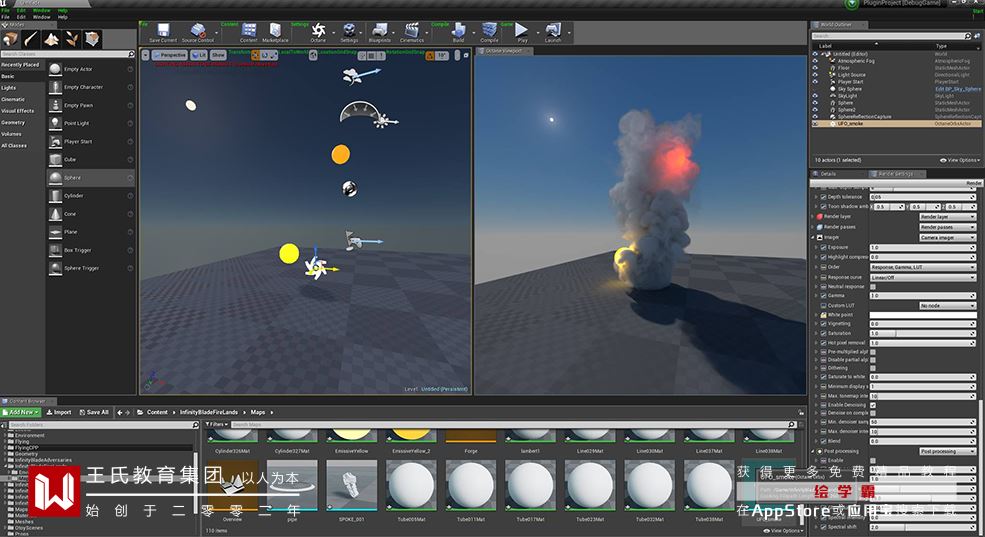Click the Octane toolbar icon

tap(318, 32)
